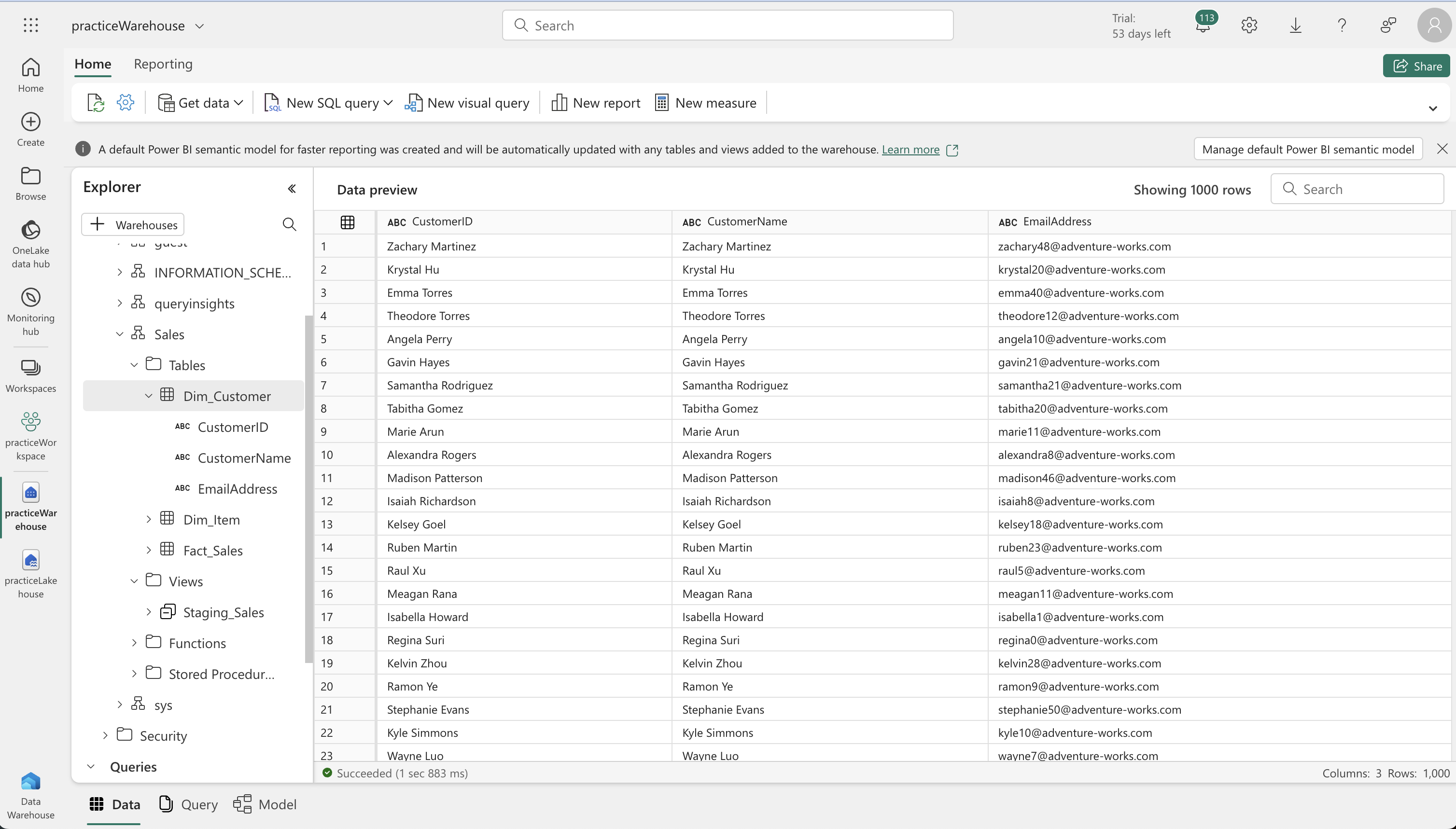The image size is (1456, 829).
Task: Switch to the Data view tab
Action: coord(114,804)
